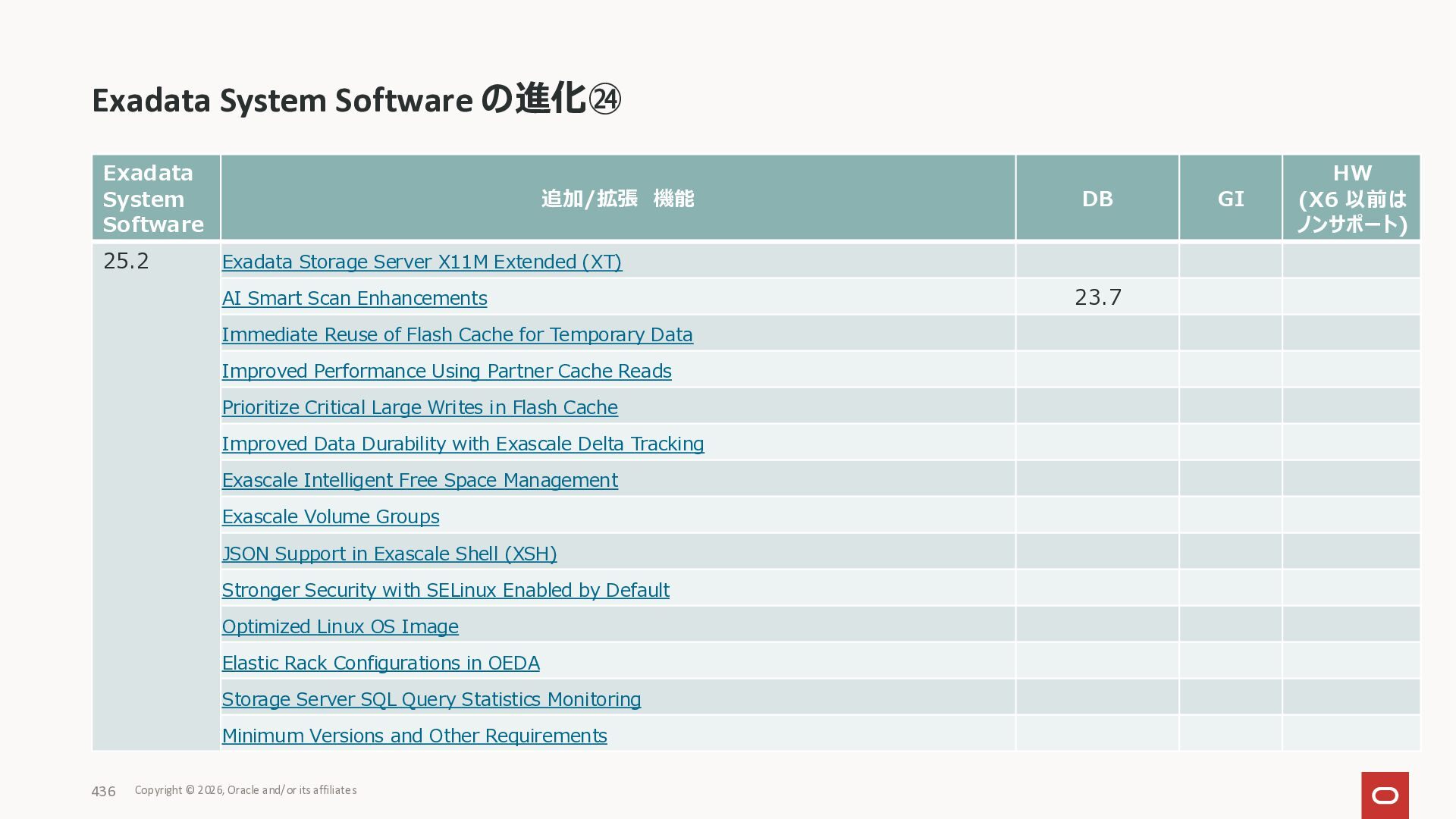Open Stronger Security with SELinux link
Viewport: 1456px width, 819px height.
(445, 590)
